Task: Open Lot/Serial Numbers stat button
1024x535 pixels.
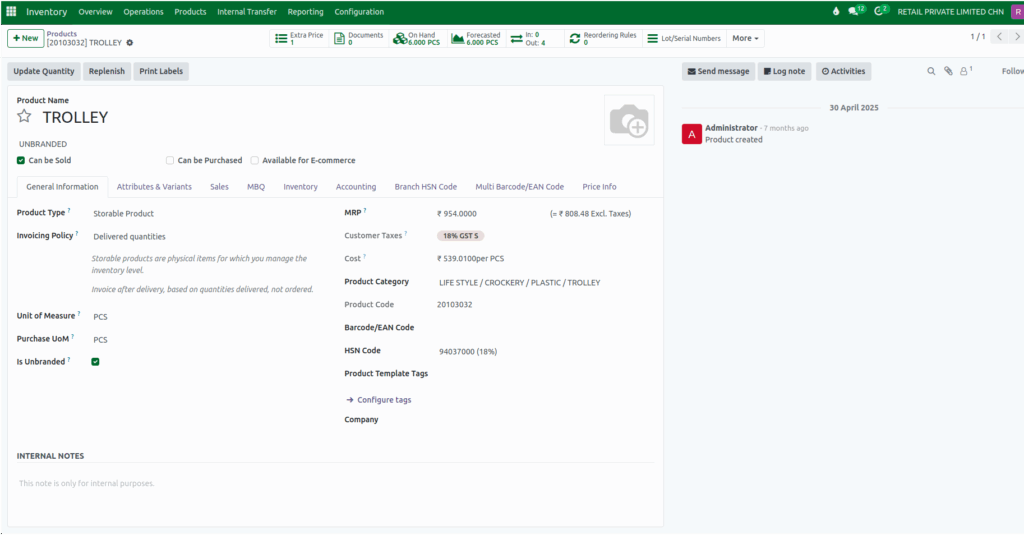Action: (x=684, y=39)
